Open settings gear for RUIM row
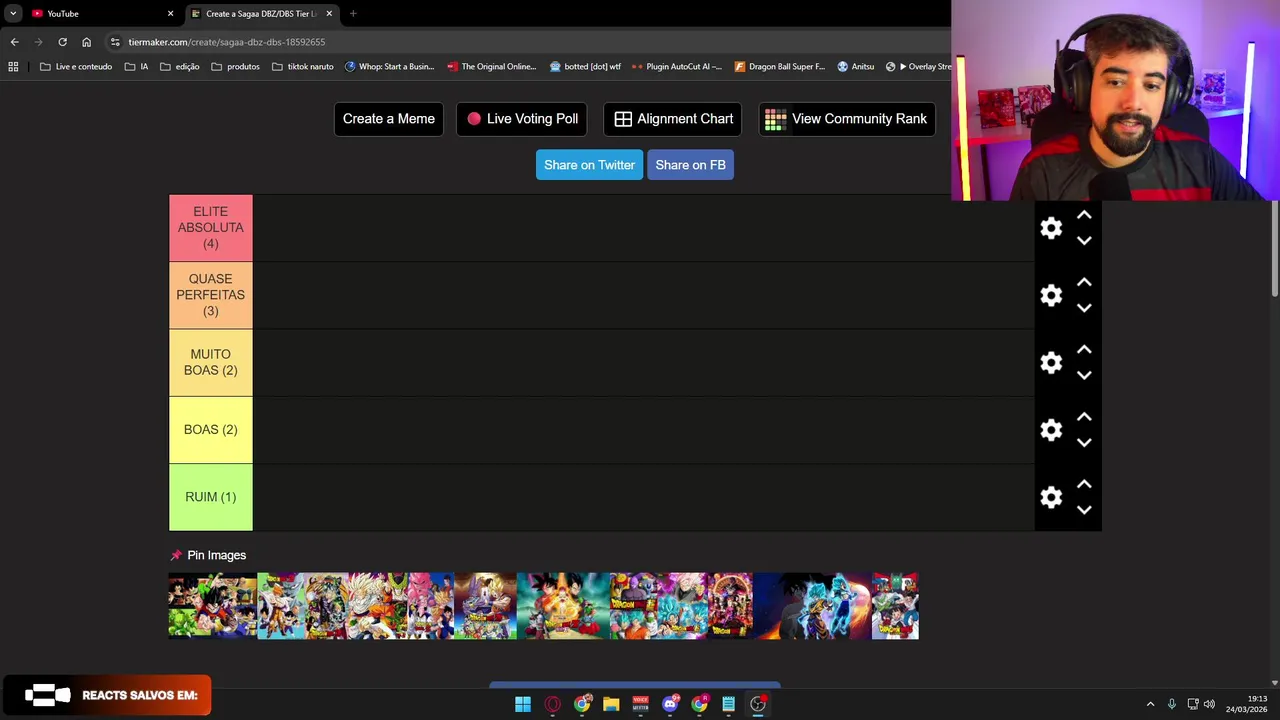The height and width of the screenshot is (720, 1280). (1051, 497)
